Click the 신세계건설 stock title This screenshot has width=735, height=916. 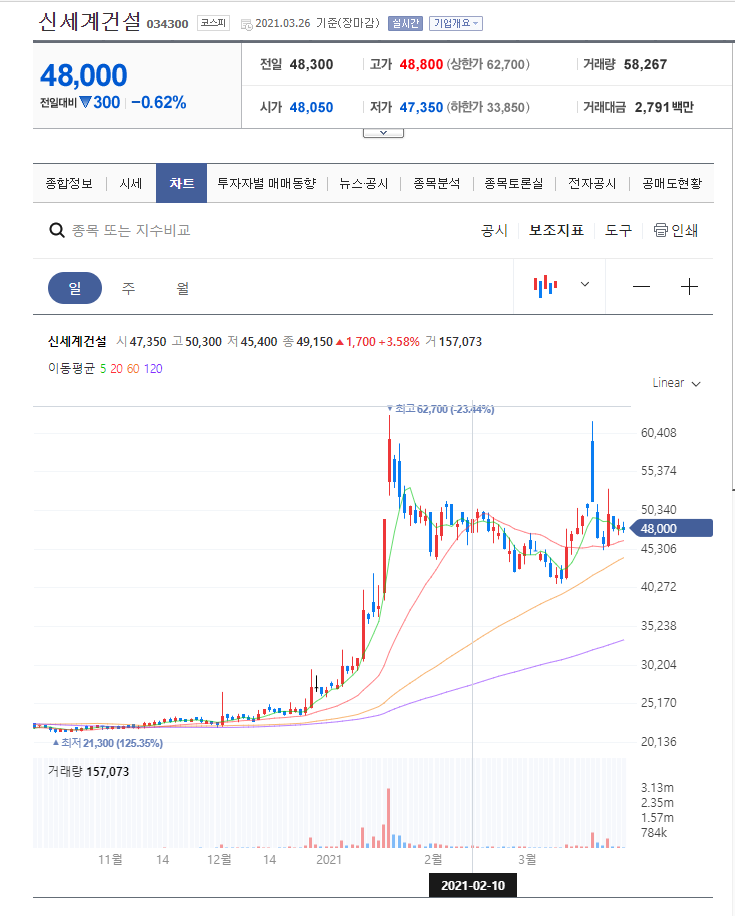click(89, 22)
